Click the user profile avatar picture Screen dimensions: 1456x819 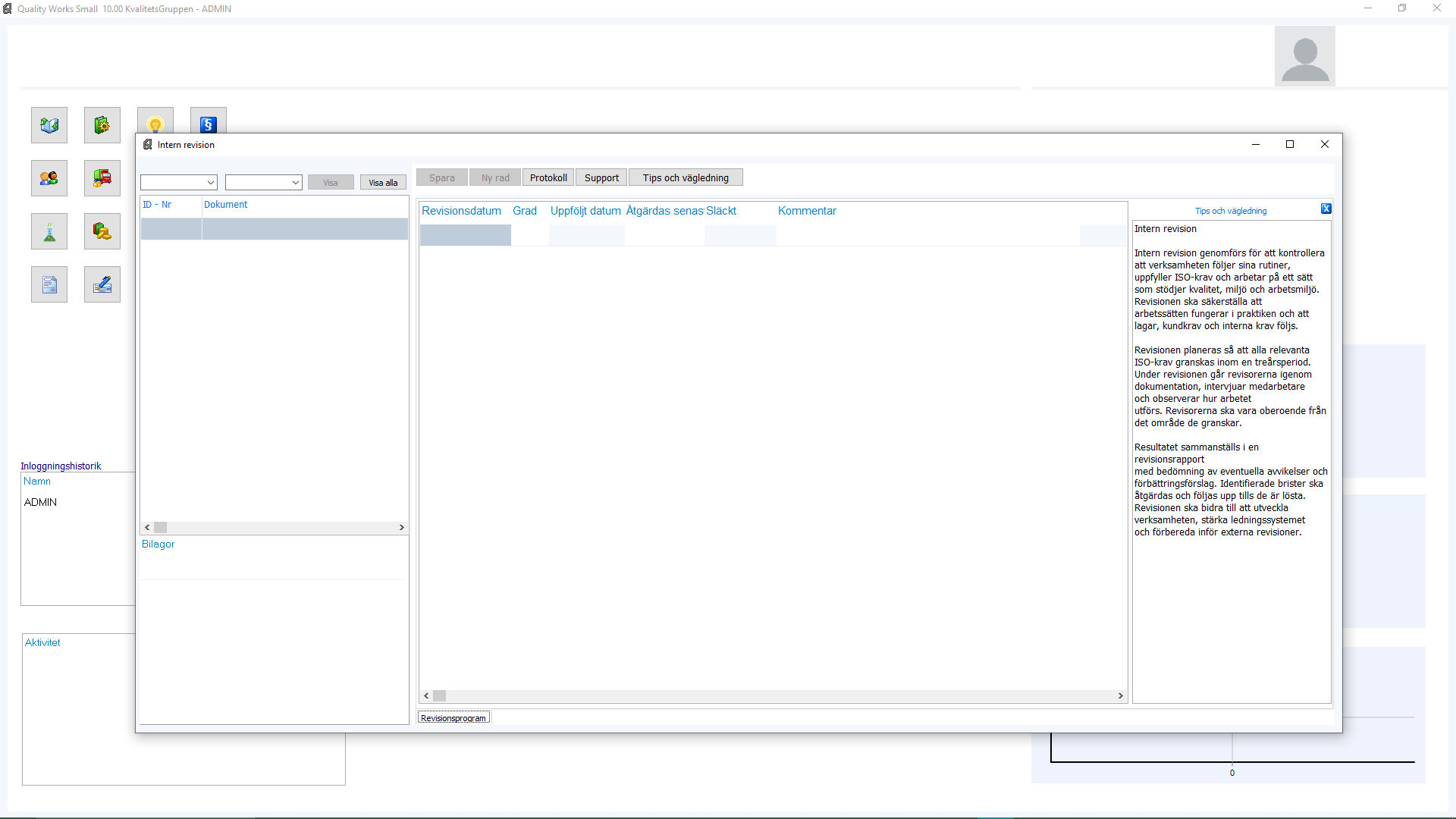point(1304,56)
